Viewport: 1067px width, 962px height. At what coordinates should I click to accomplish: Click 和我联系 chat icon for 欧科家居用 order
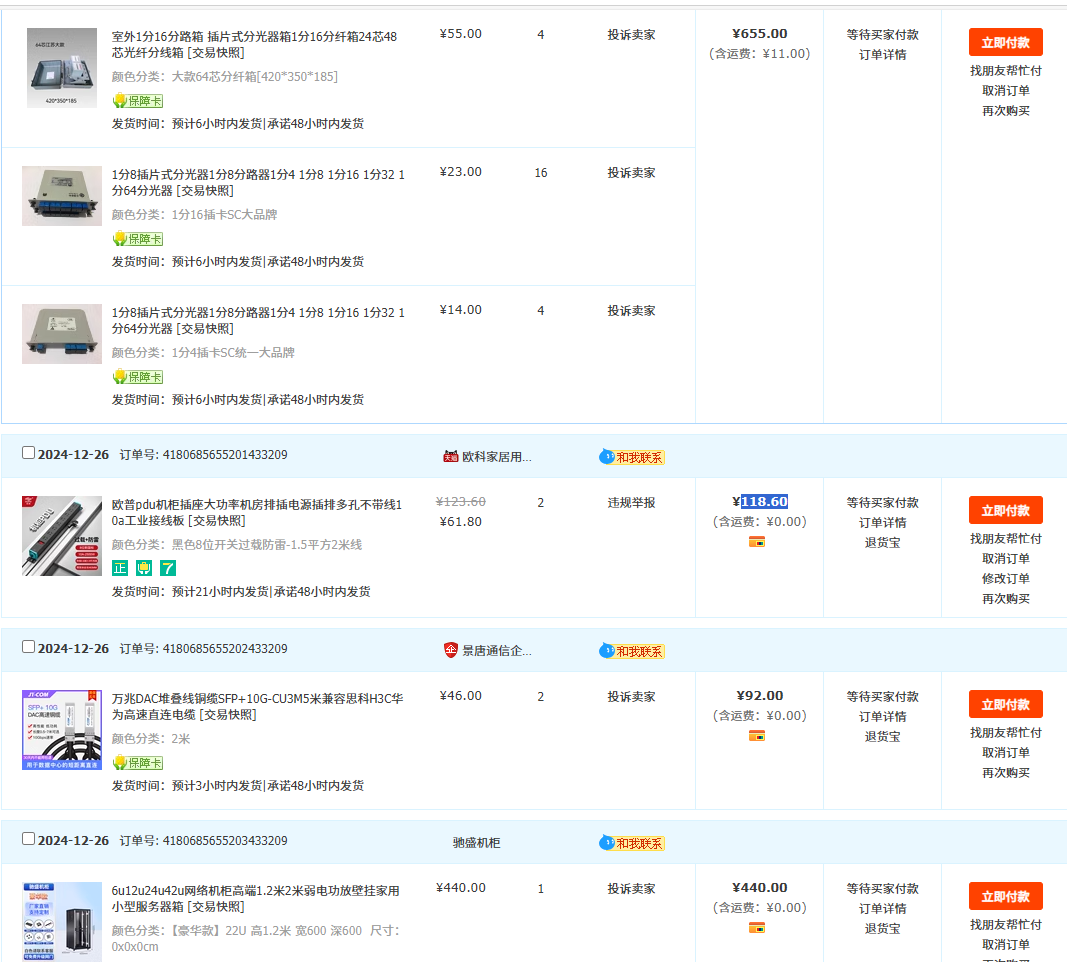632,457
